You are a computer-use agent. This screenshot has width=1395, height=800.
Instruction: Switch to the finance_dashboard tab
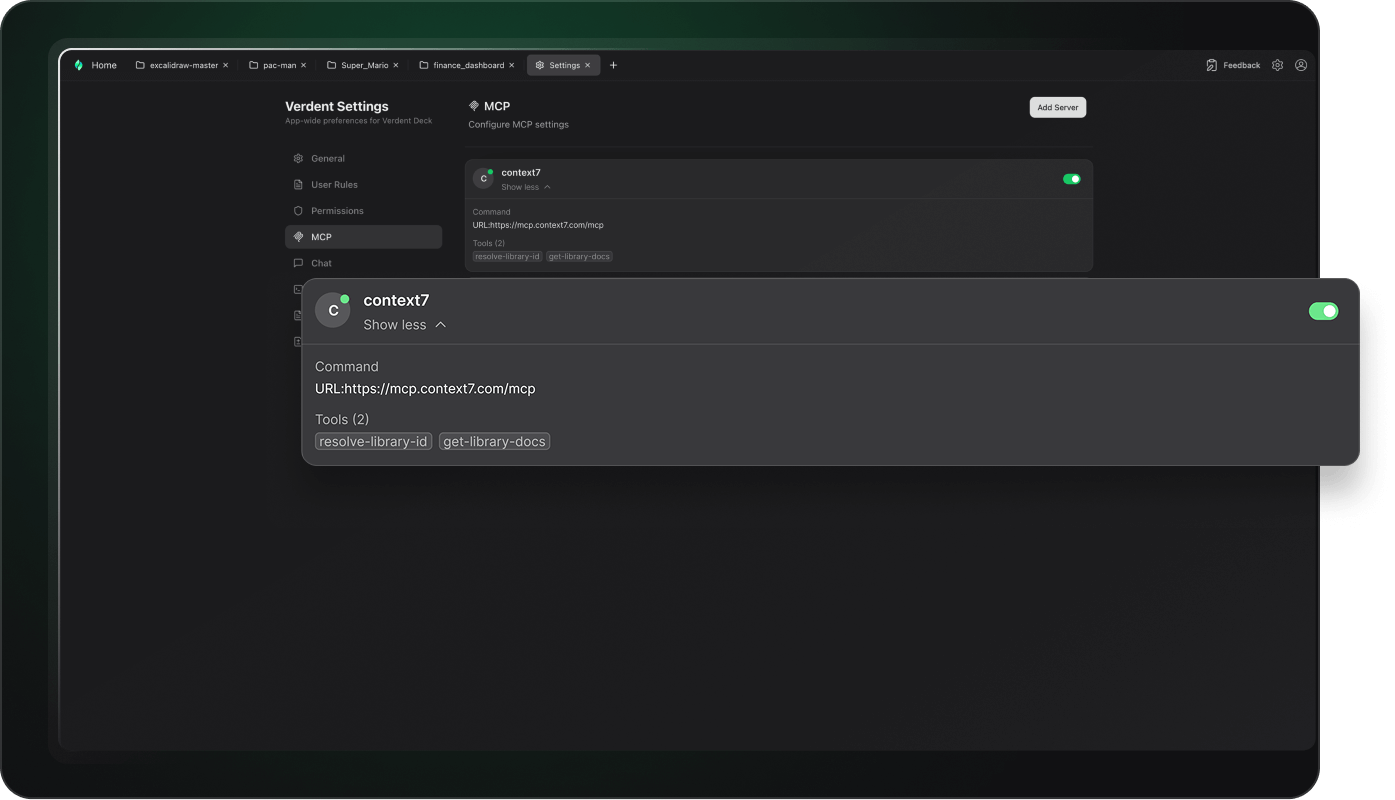coord(467,65)
